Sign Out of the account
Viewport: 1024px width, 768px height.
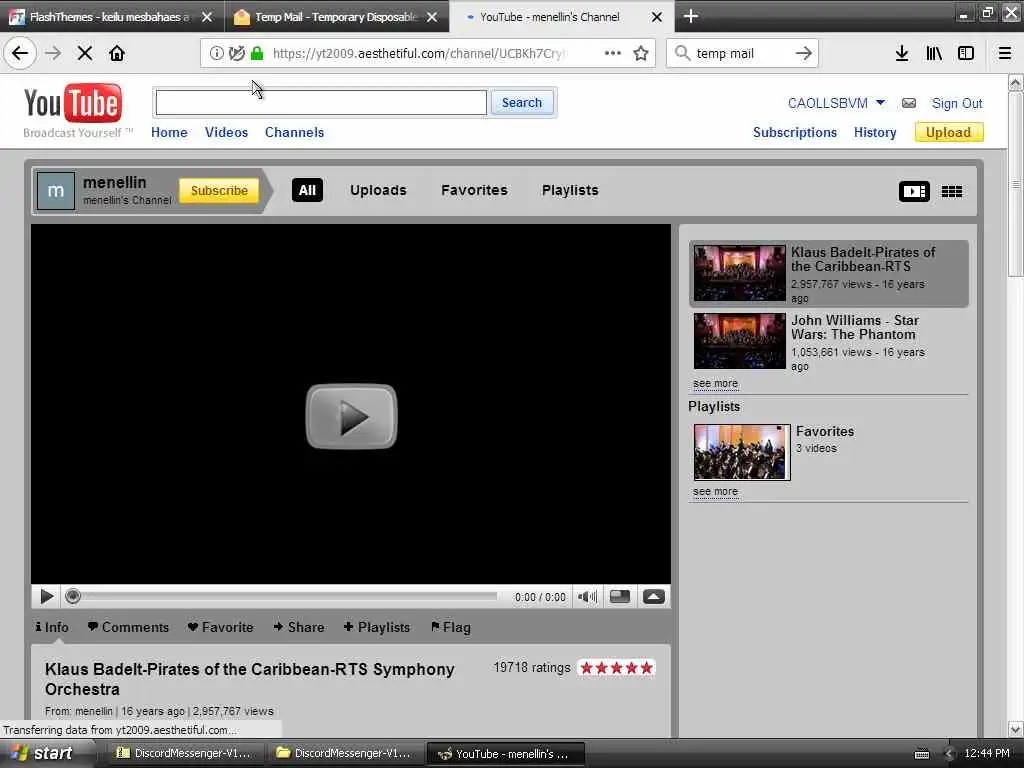957,103
